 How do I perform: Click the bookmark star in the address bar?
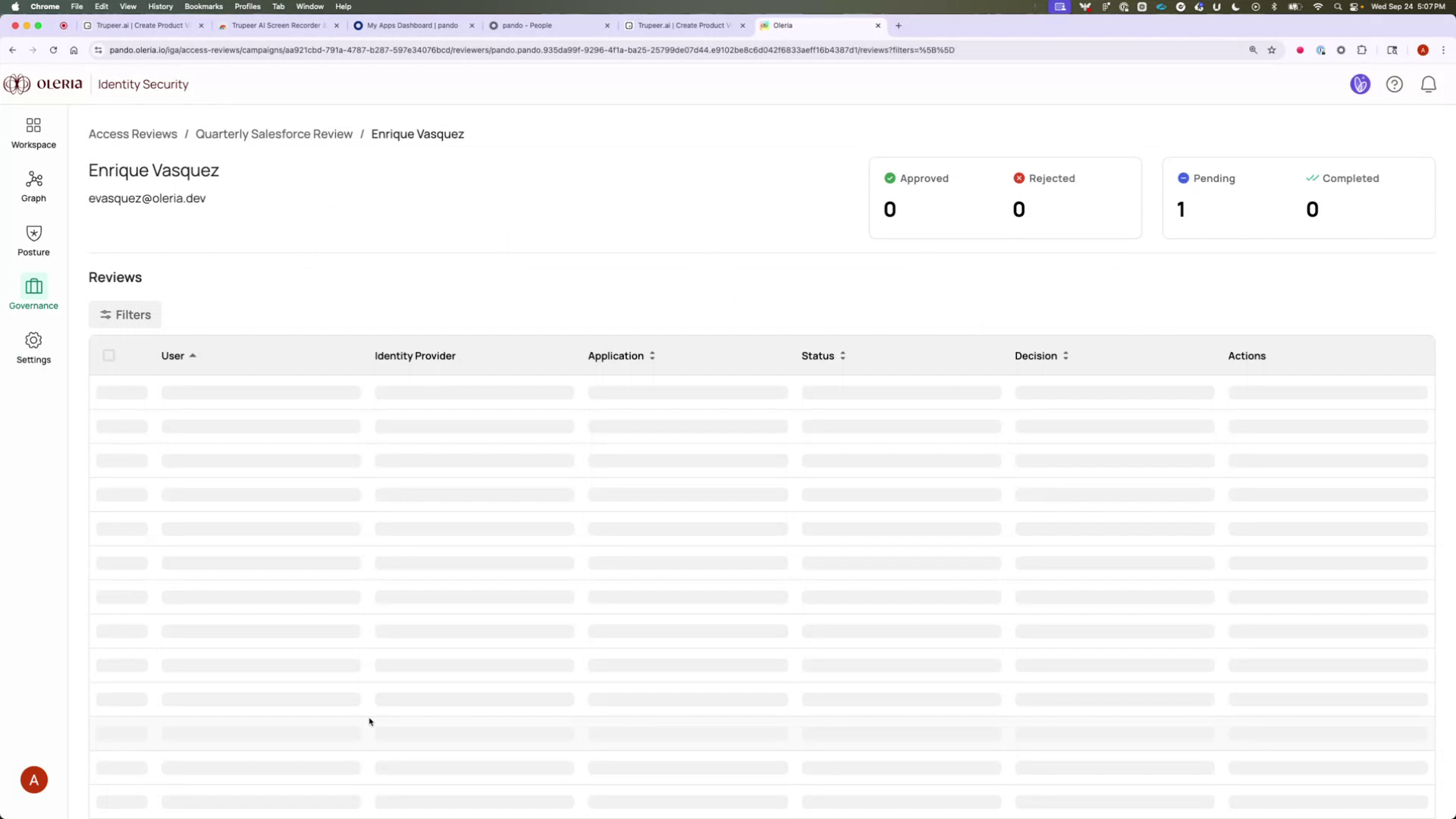coord(1272,50)
